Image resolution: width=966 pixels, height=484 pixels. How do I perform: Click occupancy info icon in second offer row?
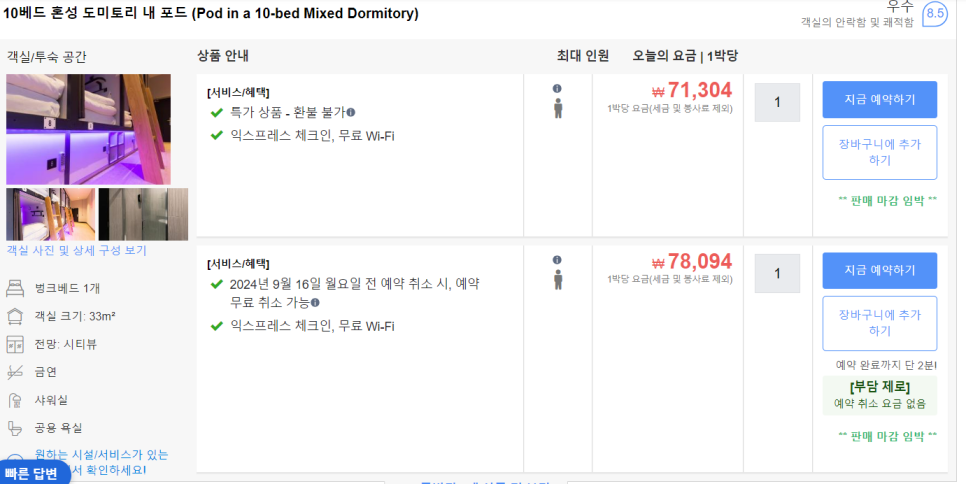click(x=557, y=260)
